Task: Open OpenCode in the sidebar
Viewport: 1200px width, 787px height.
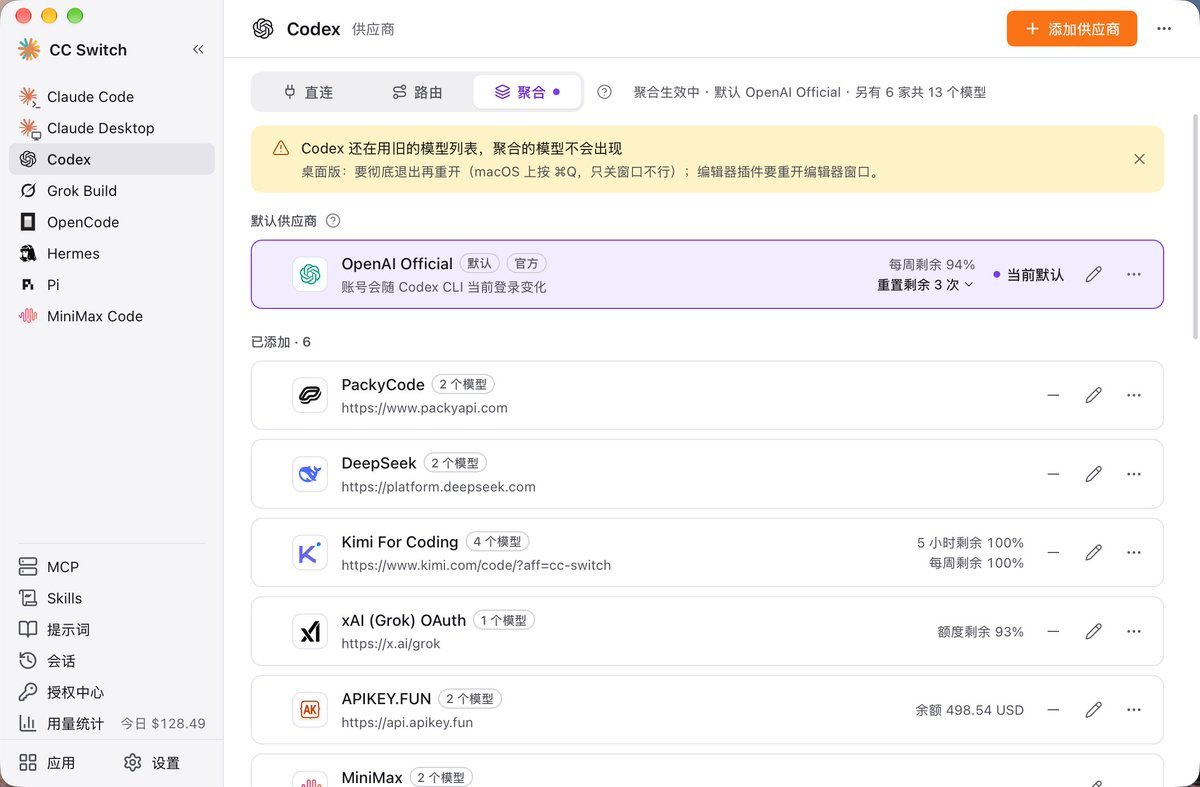Action: (112, 222)
